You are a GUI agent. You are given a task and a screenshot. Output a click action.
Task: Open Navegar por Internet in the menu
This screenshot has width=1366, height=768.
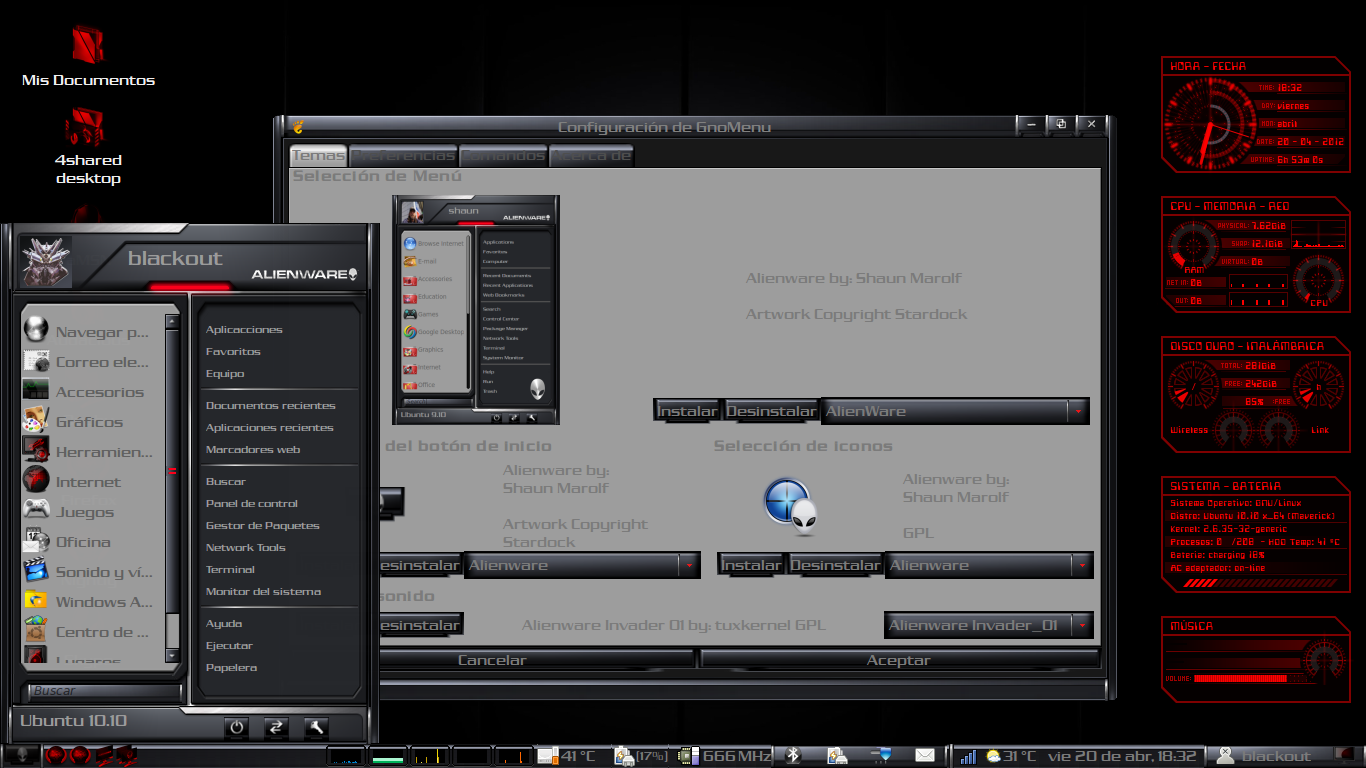point(87,332)
